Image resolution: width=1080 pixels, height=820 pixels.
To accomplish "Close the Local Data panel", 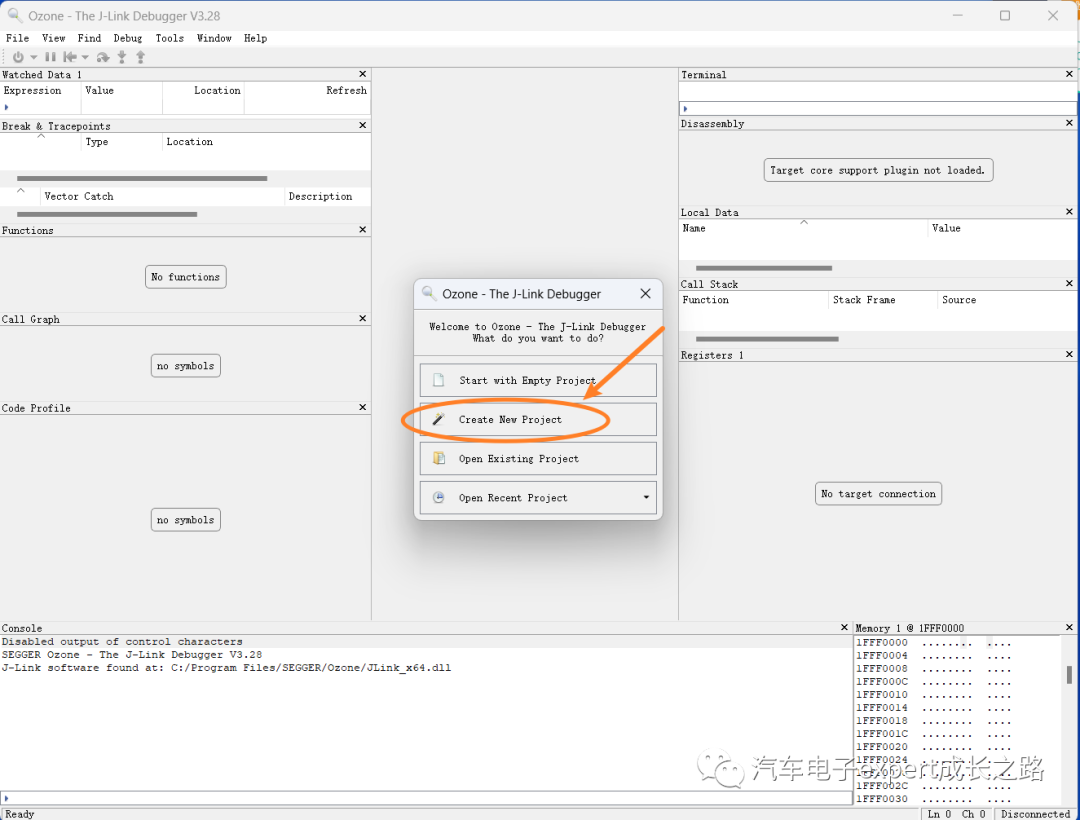I will [x=1070, y=212].
